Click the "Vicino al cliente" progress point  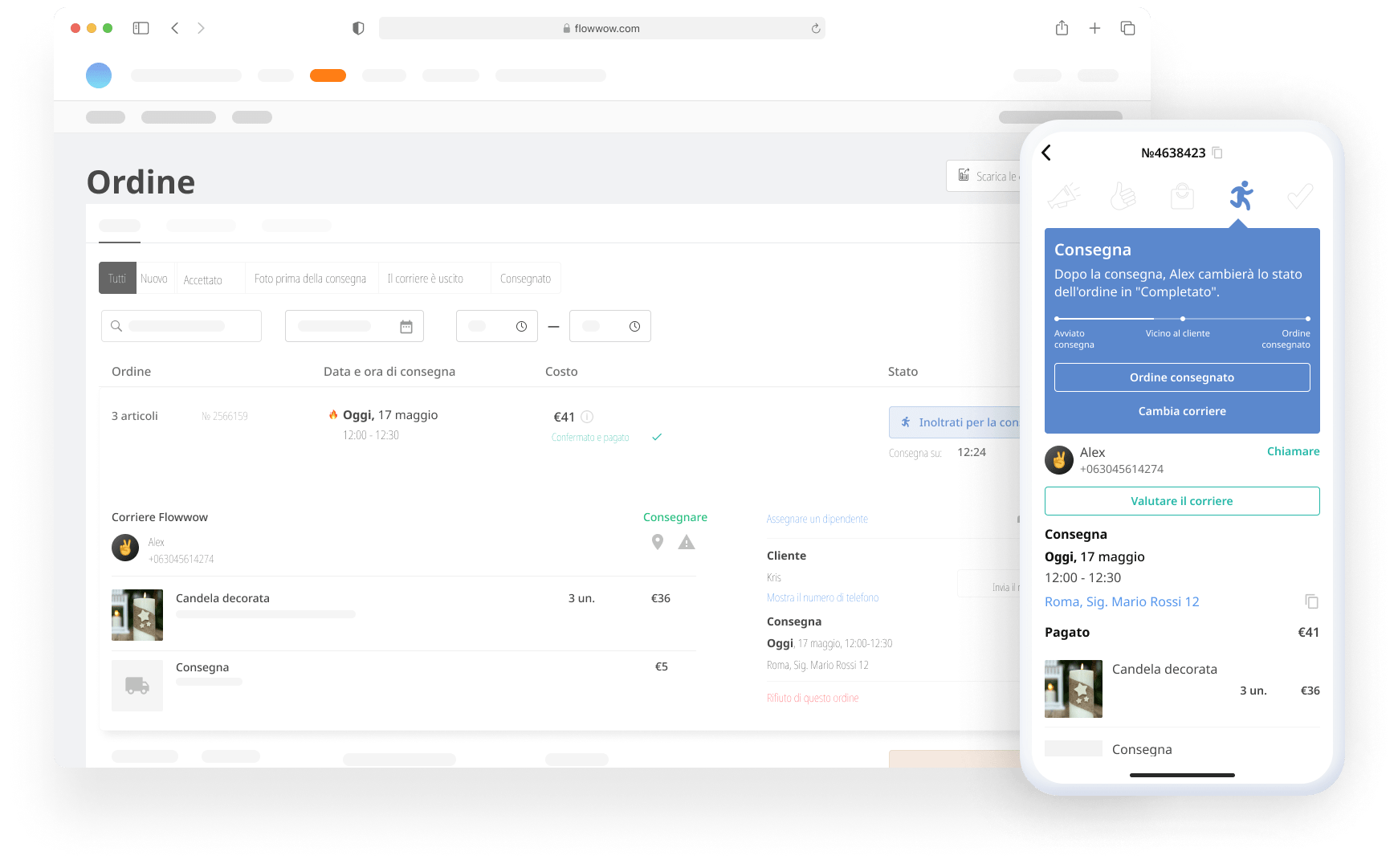pyautogui.click(x=1182, y=319)
